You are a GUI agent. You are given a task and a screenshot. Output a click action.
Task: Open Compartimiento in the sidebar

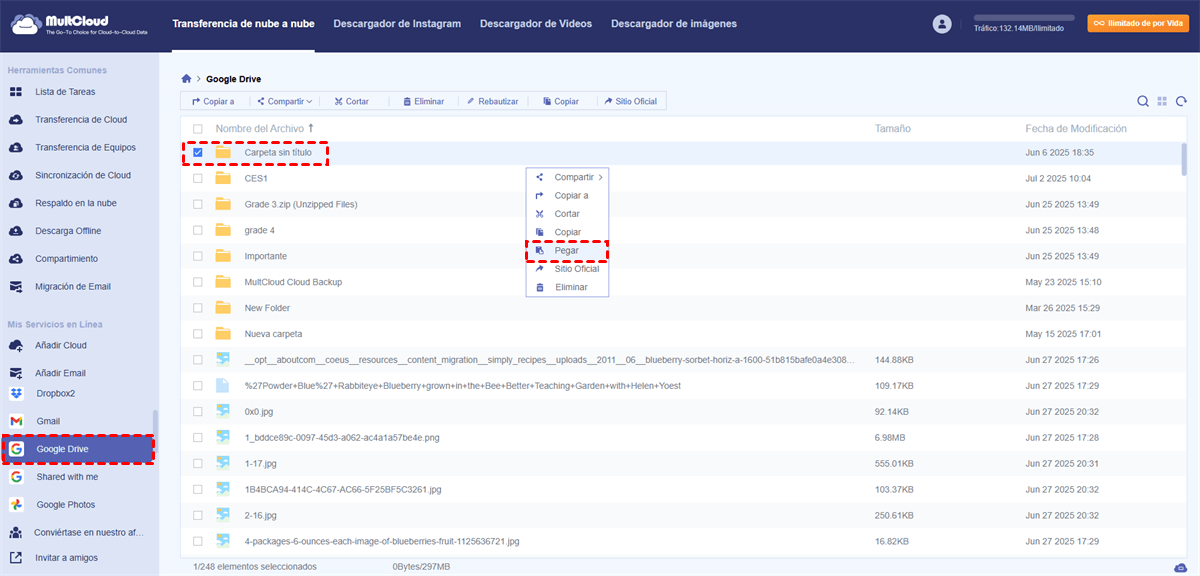[66, 259]
